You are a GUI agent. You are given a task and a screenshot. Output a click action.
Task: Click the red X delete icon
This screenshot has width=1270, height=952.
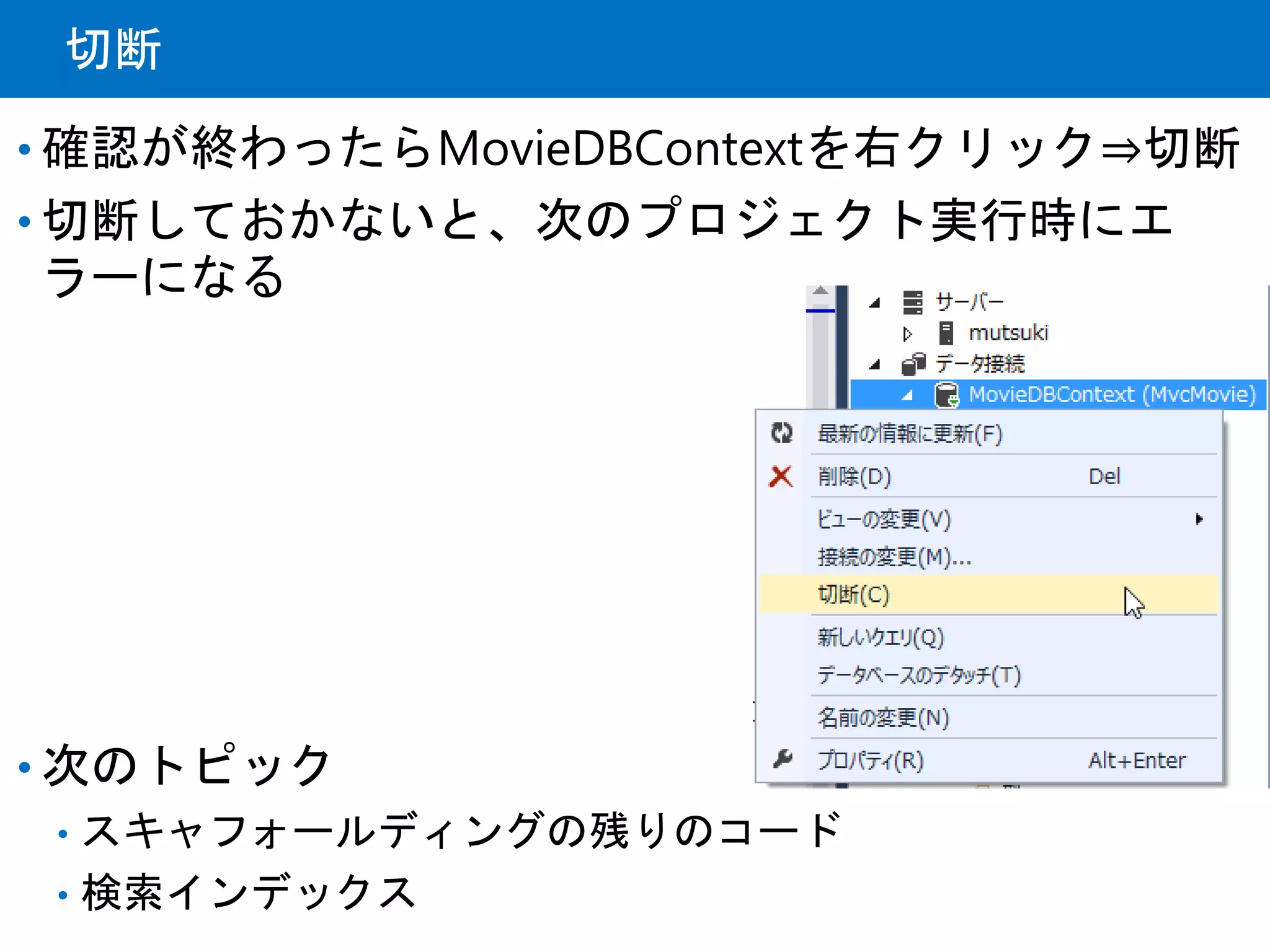pyautogui.click(x=781, y=476)
